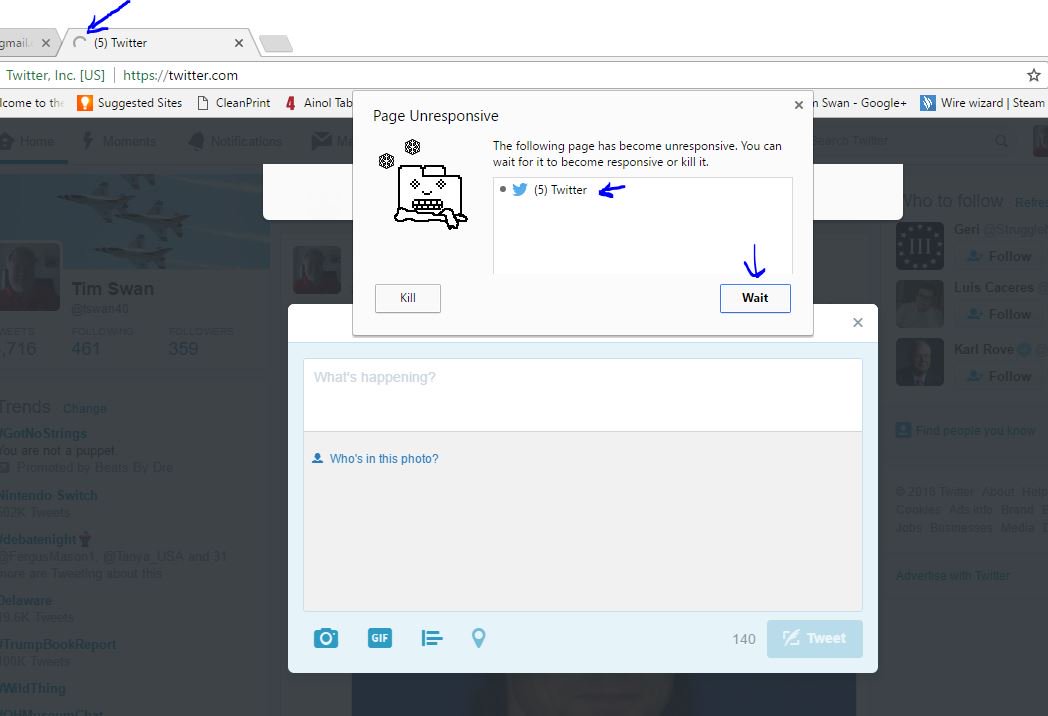This screenshot has width=1048, height=716.
Task: Open the Nintendo Switch trend
Action: pyautogui.click(x=49, y=495)
